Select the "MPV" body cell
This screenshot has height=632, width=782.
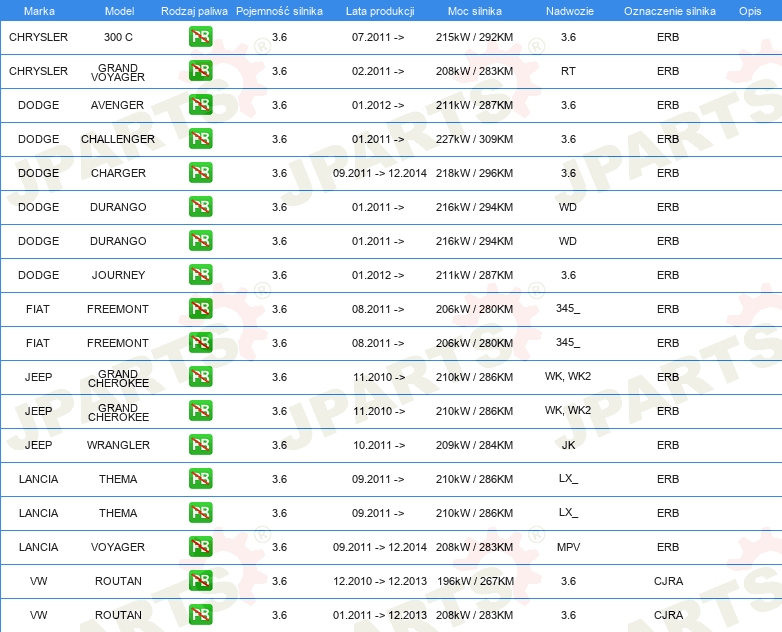coord(568,547)
